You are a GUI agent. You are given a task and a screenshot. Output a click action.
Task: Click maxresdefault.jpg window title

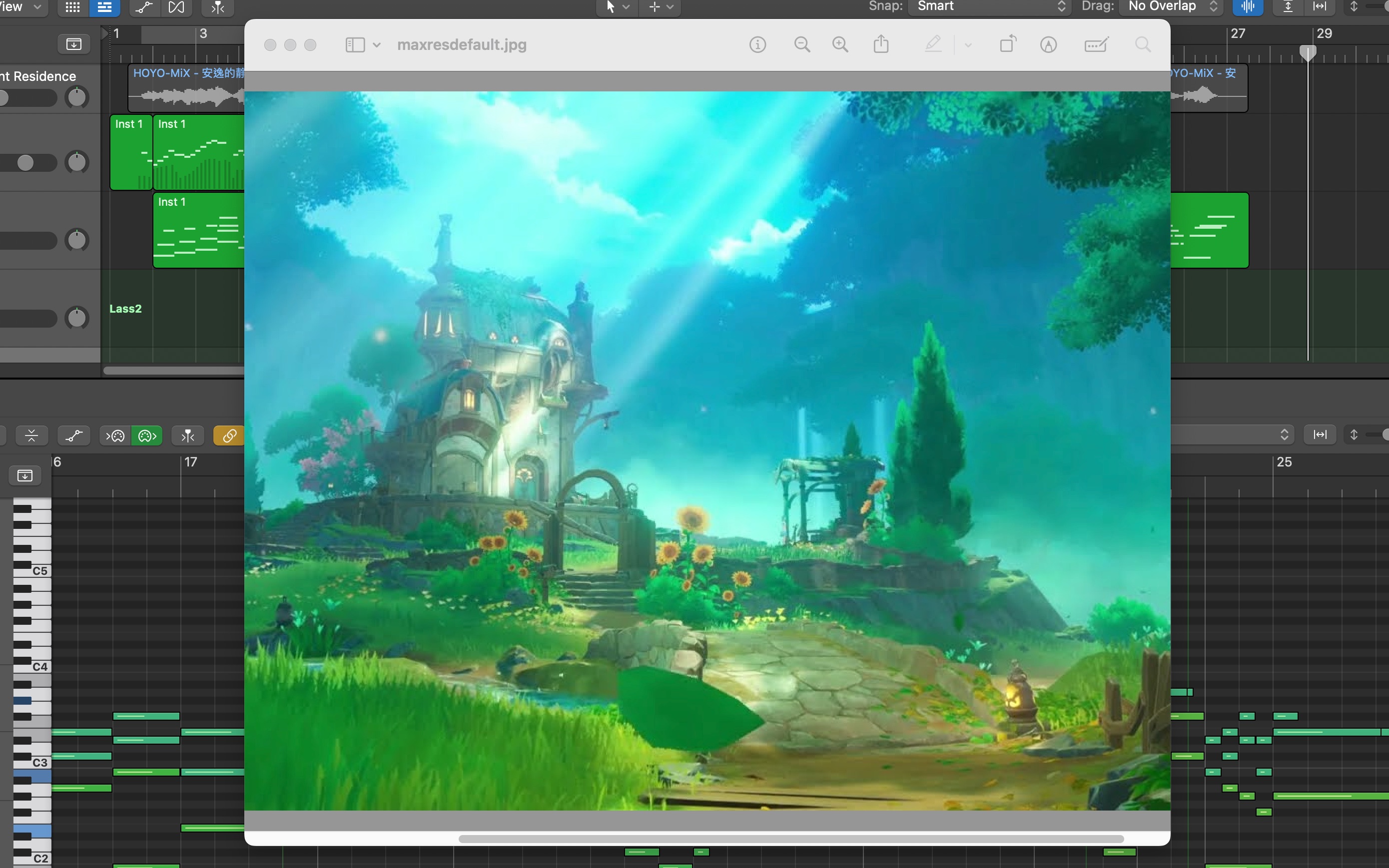click(x=462, y=45)
